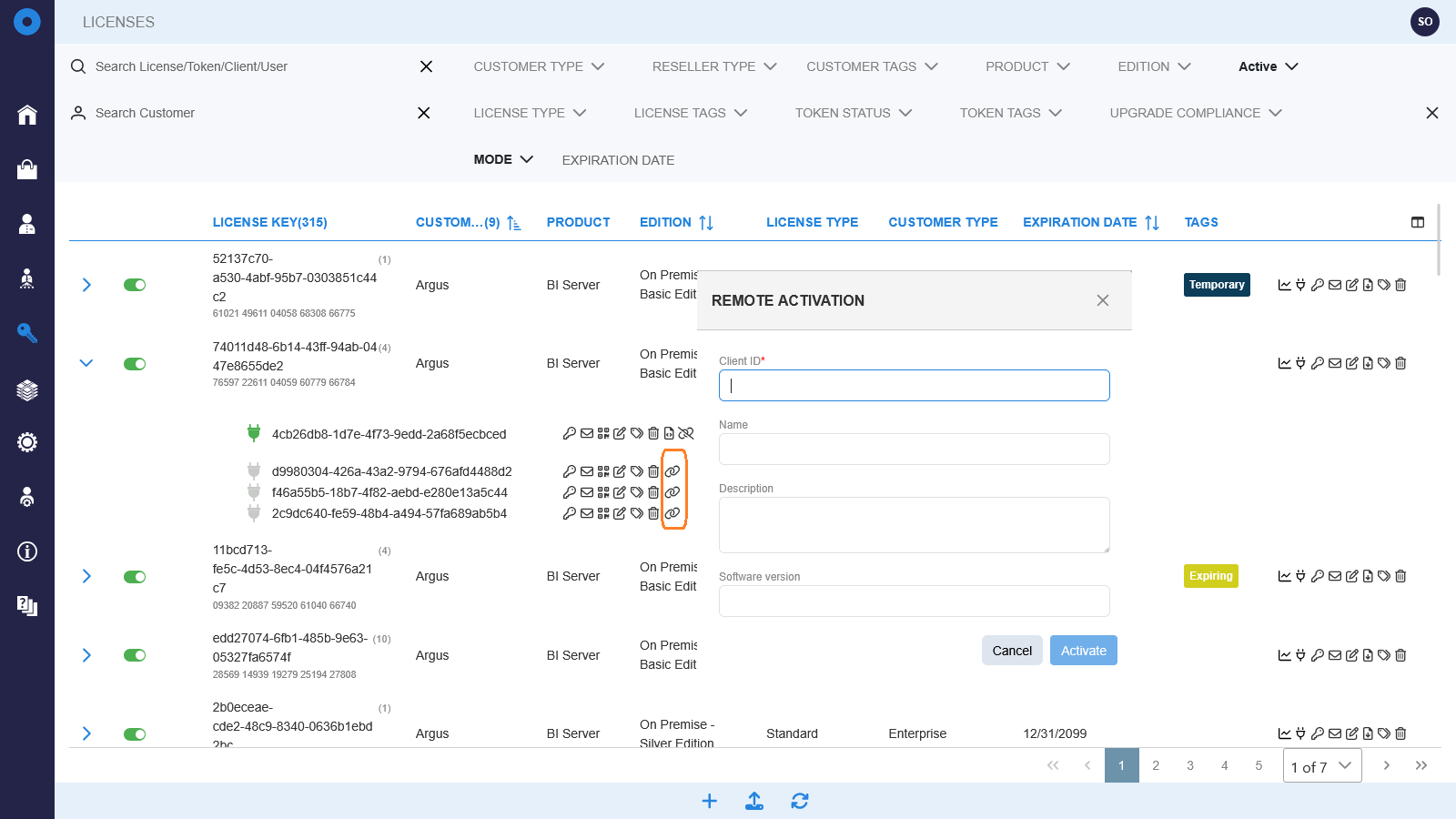1456x819 pixels.
Task: Click the EXPIRATION DATE filter label
Action: [618, 159]
